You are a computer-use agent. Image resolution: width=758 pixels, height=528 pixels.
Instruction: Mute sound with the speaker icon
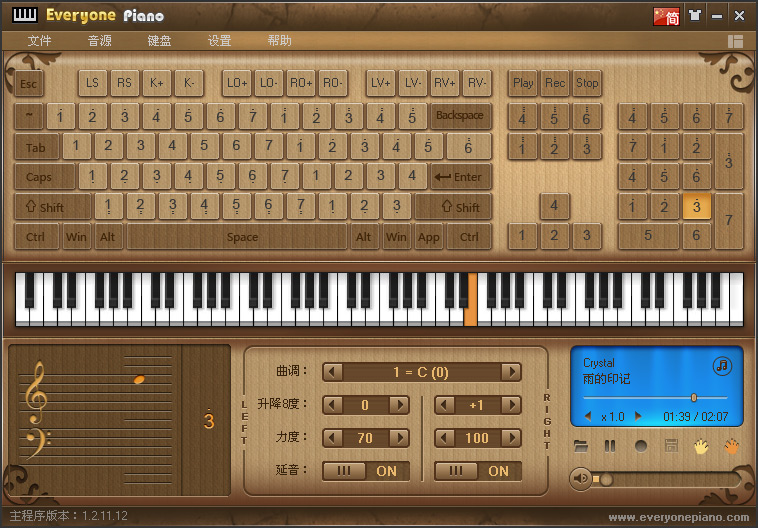point(579,478)
